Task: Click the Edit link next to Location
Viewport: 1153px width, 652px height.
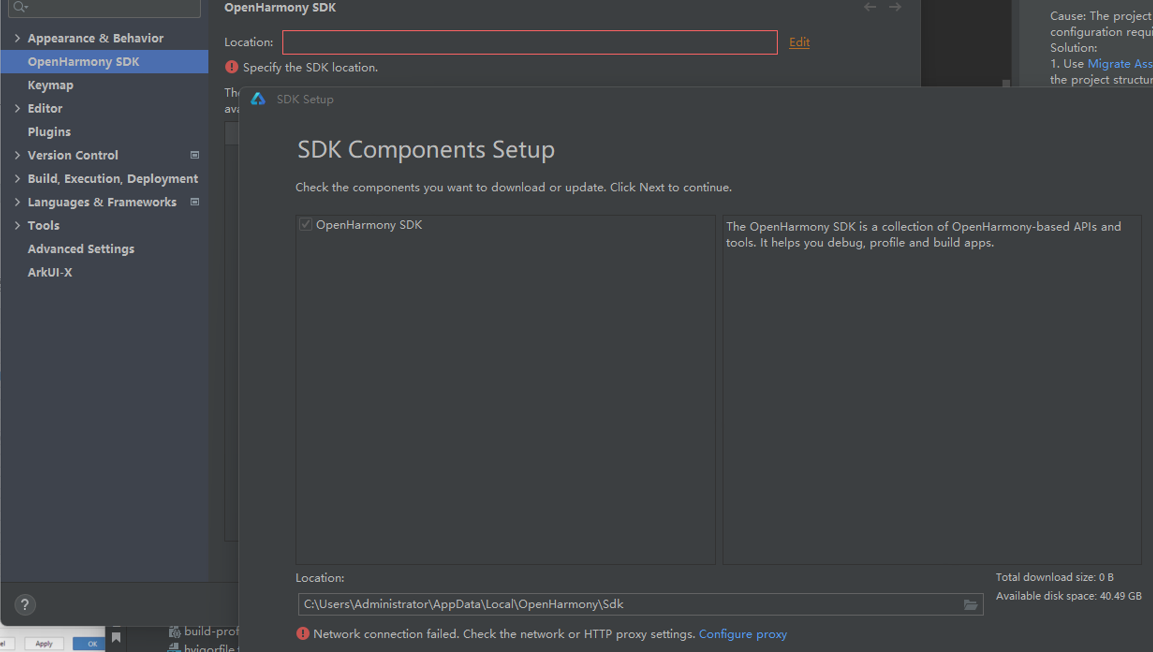Action: [799, 42]
